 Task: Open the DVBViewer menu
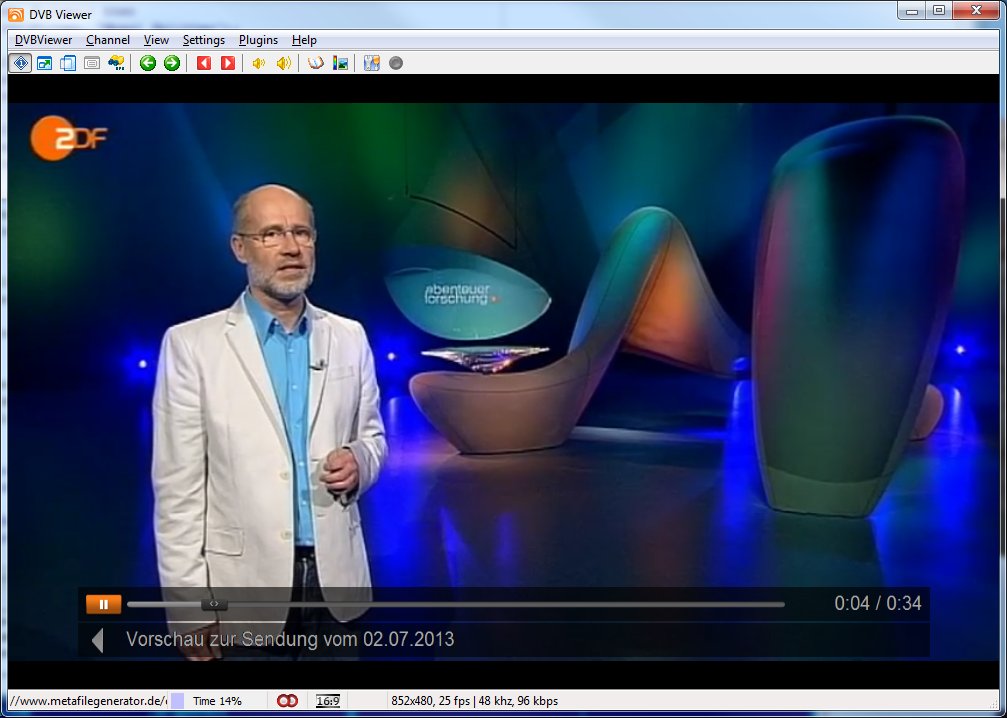43,40
